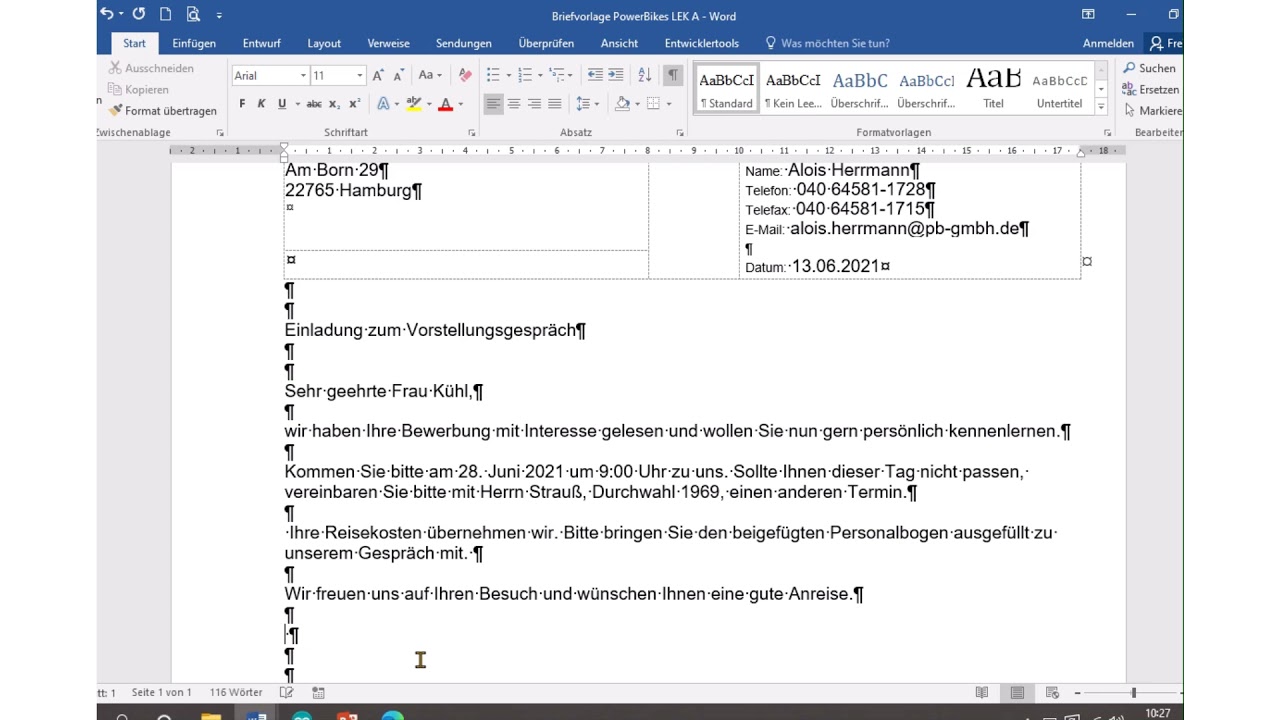
Task: Expand the styles gallery (more arrow)
Action: point(1101,106)
